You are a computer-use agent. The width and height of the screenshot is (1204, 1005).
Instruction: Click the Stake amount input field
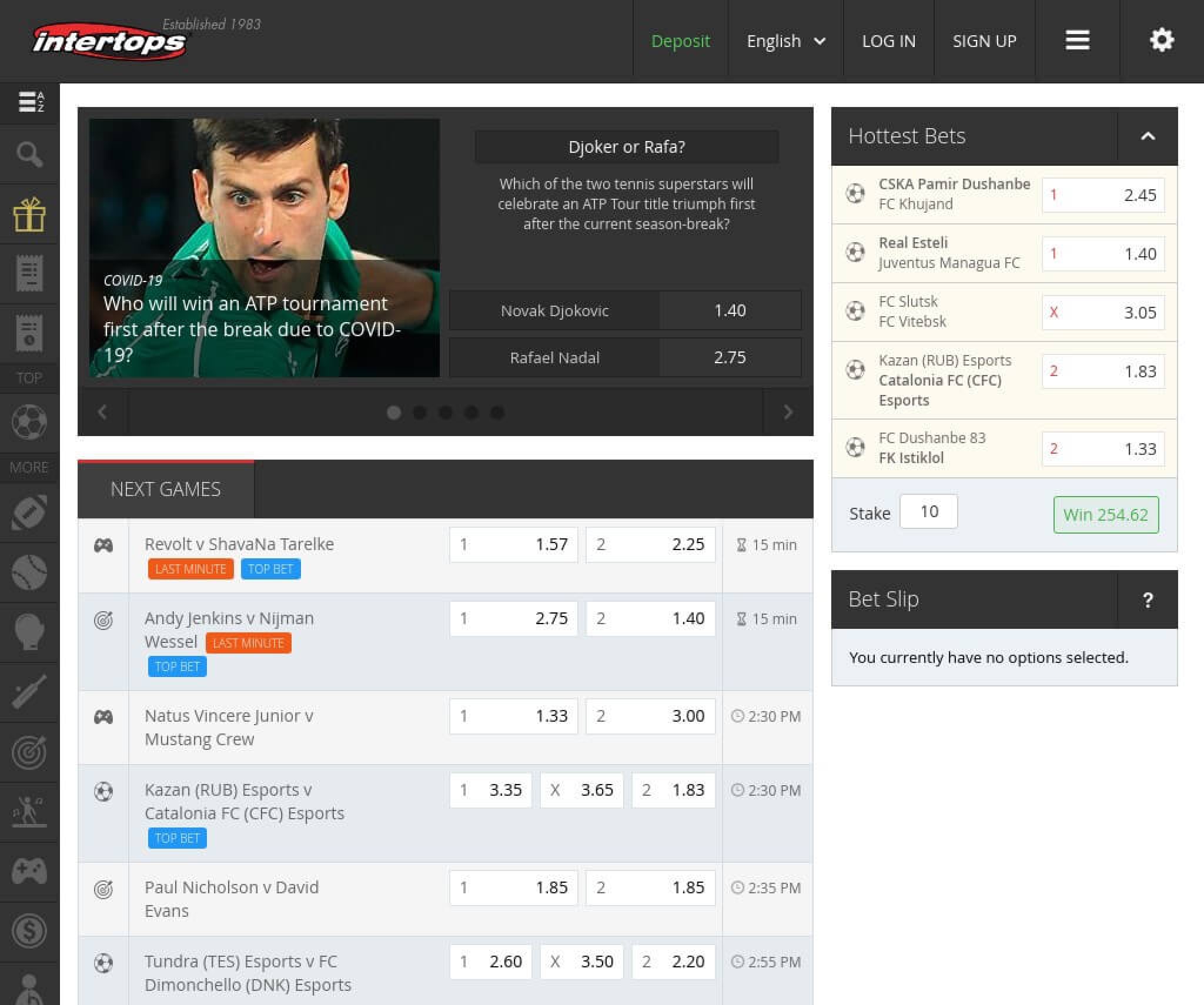click(x=929, y=512)
